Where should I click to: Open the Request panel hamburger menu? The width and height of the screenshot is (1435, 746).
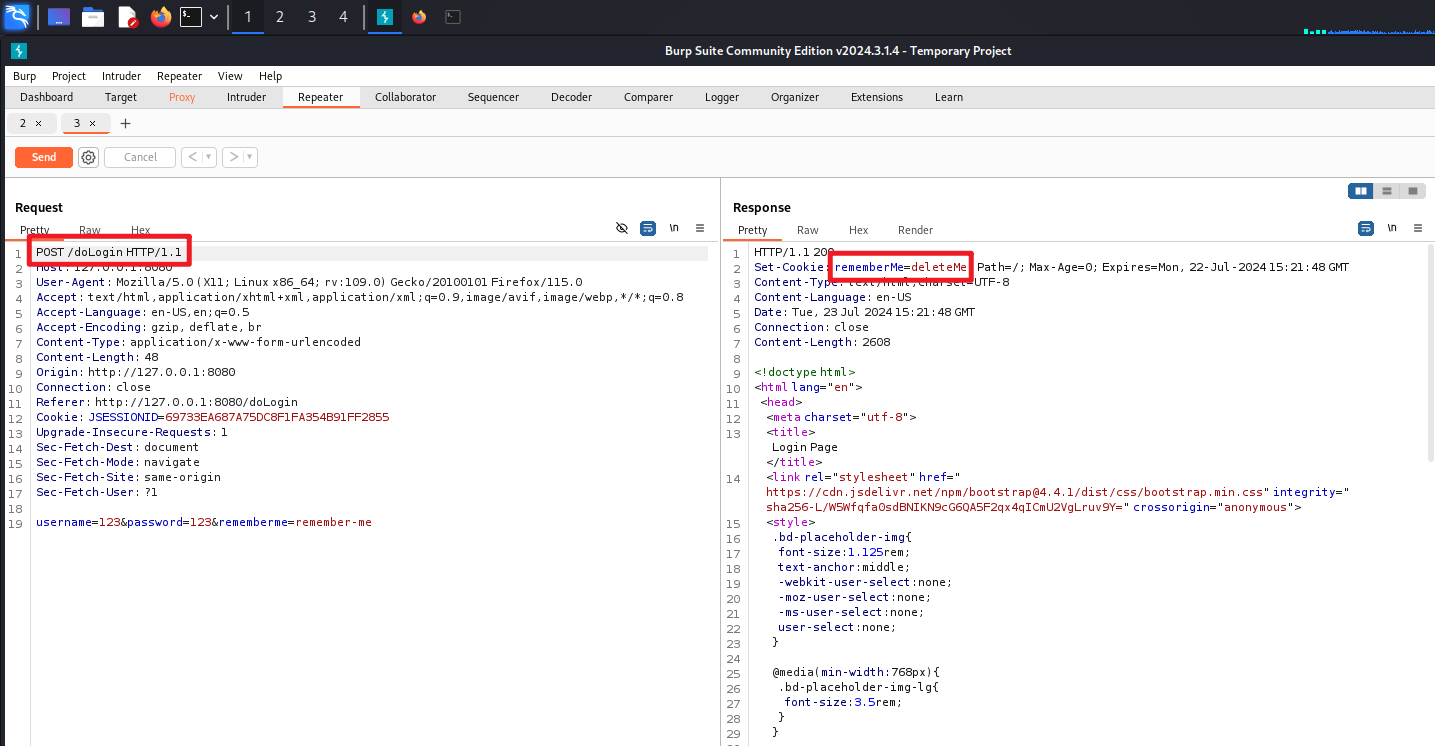[x=700, y=228]
